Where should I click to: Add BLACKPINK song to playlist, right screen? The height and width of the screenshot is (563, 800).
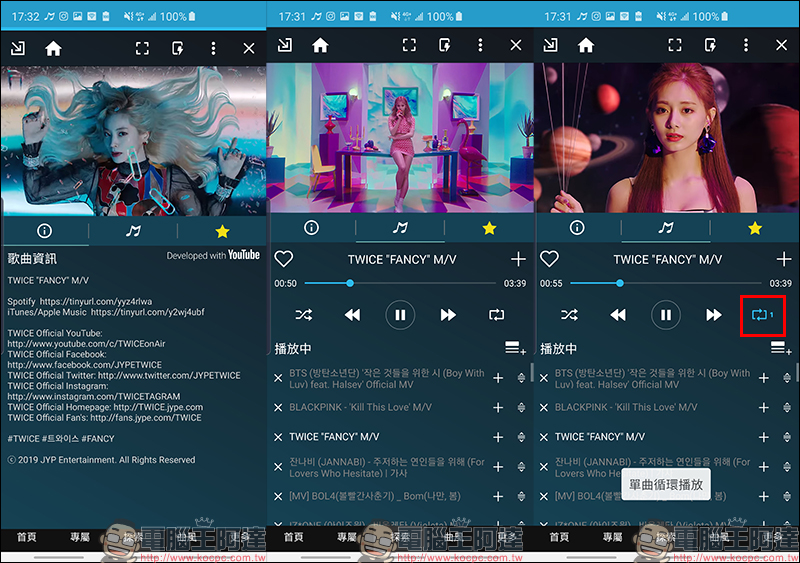[x=764, y=407]
